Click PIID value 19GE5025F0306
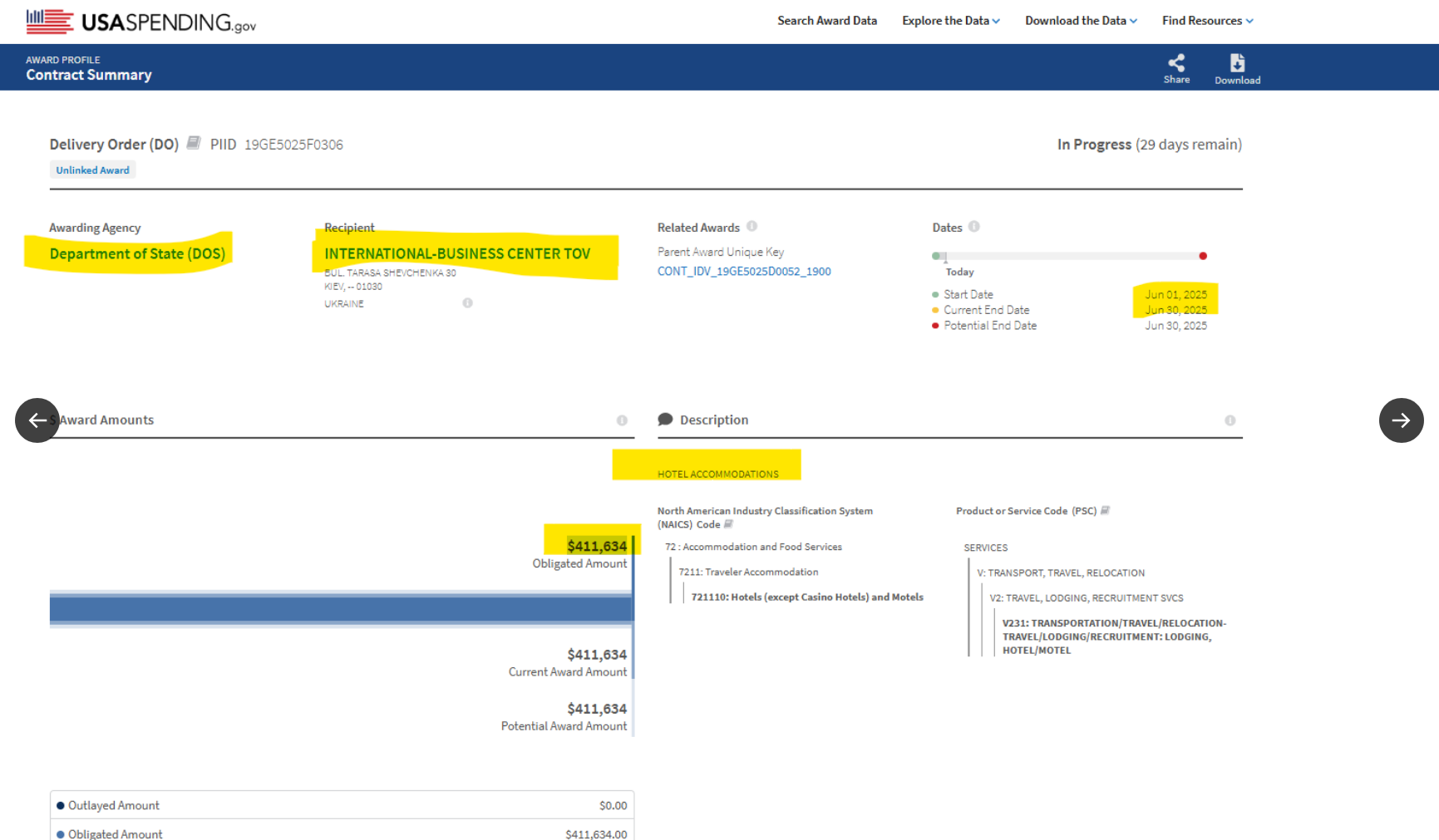The width and height of the screenshot is (1439, 840). (x=293, y=145)
